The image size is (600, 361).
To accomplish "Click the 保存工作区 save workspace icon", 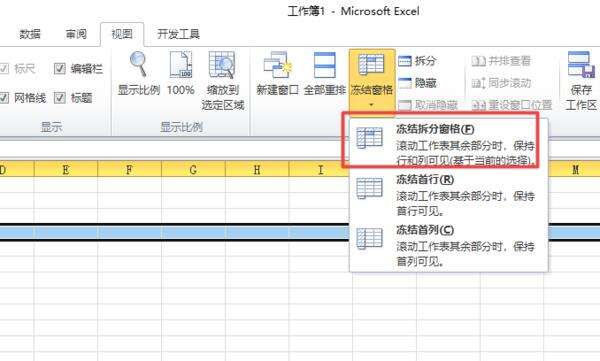I will (581, 65).
